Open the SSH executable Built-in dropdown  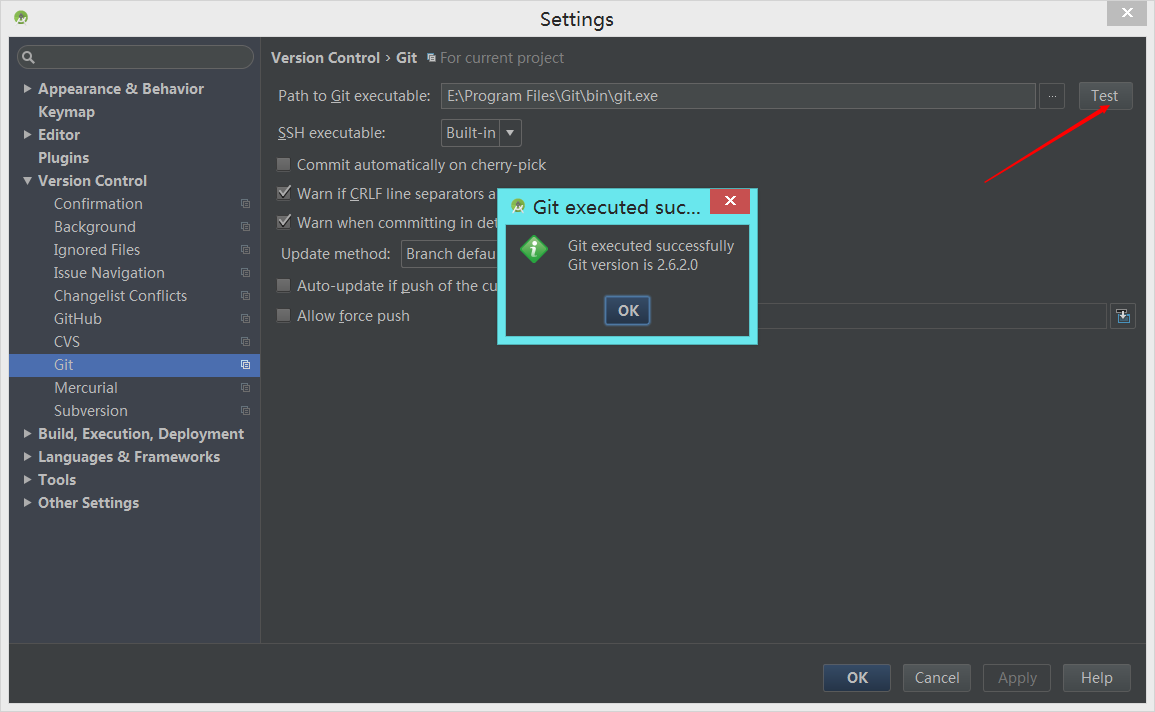pyautogui.click(x=481, y=133)
